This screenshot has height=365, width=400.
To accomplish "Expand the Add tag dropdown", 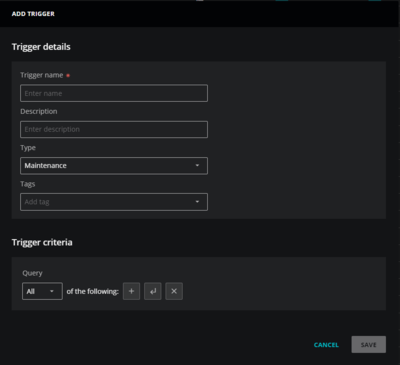I will point(114,202).
